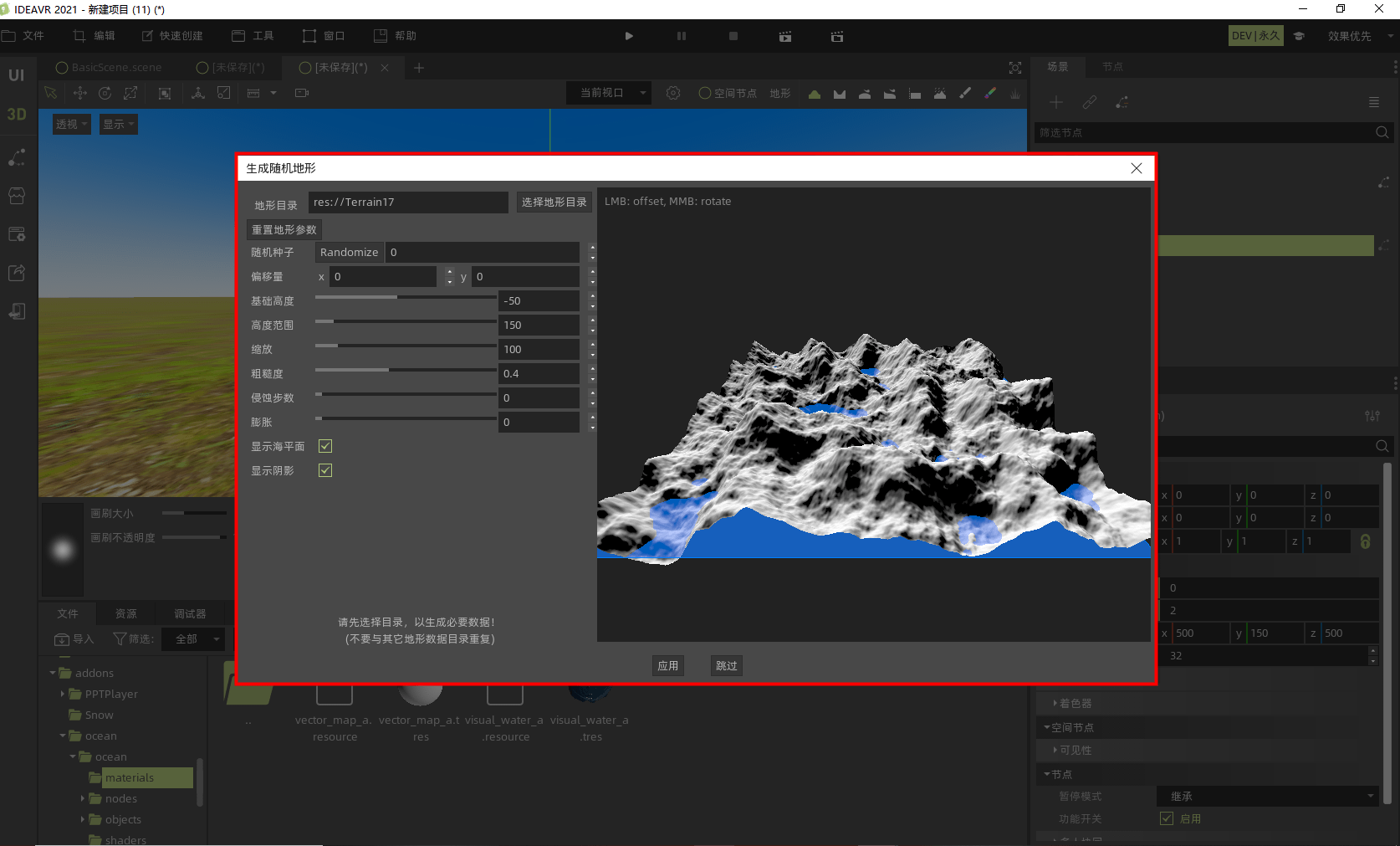Open inspector property settings sliders icon
This screenshot has height=846, width=1400.
[x=1372, y=415]
